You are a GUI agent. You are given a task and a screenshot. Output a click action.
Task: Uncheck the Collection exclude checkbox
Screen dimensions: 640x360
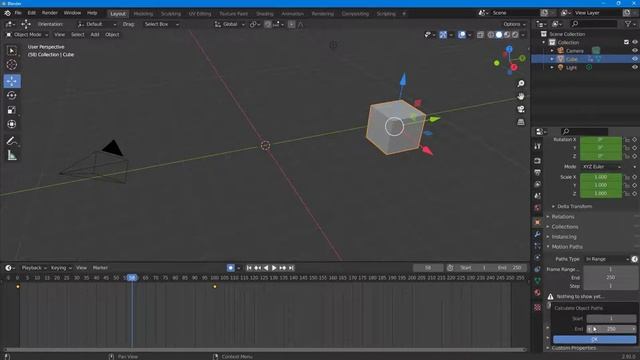pyautogui.click(x=627, y=42)
